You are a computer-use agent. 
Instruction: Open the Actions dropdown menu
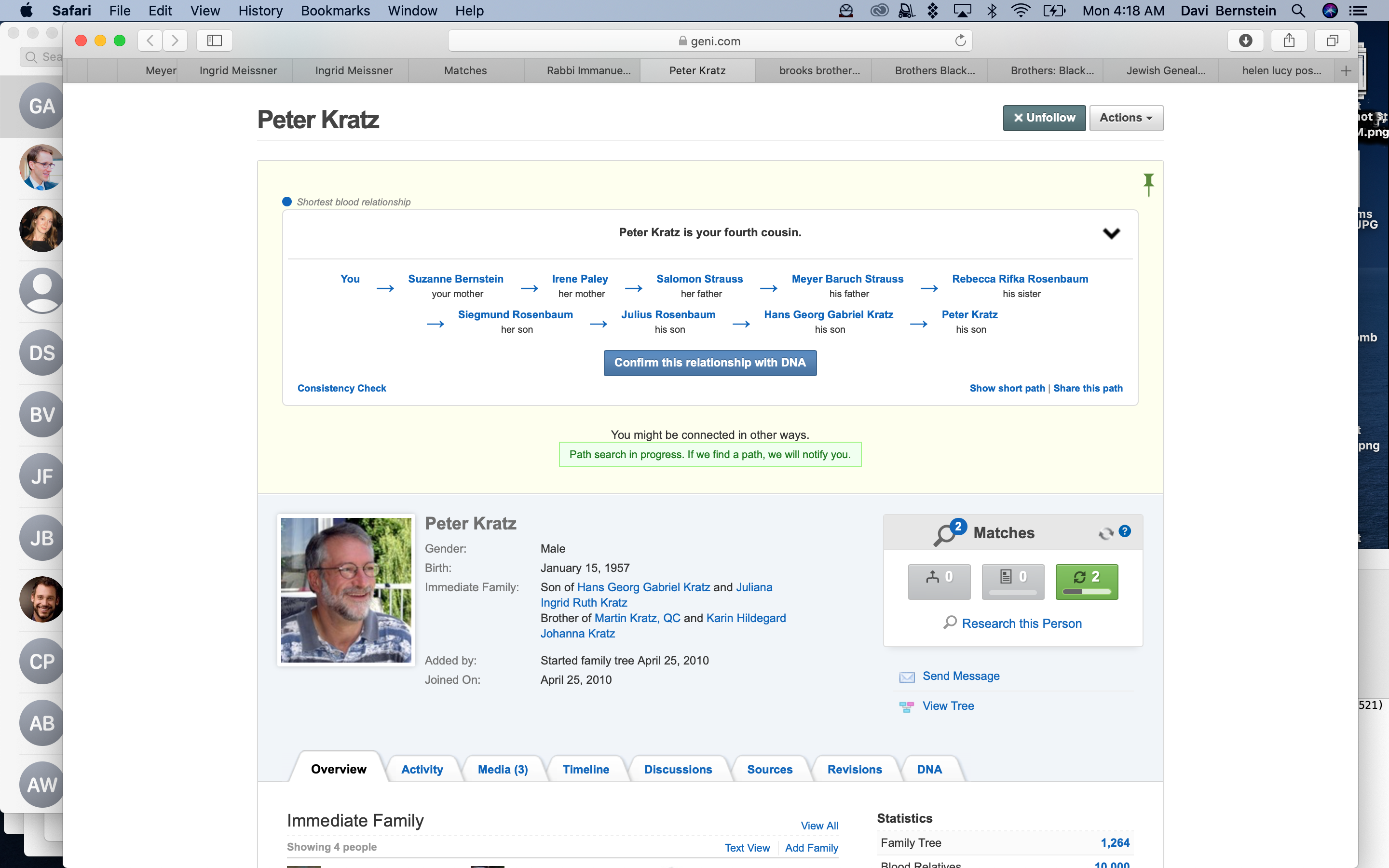point(1126,118)
